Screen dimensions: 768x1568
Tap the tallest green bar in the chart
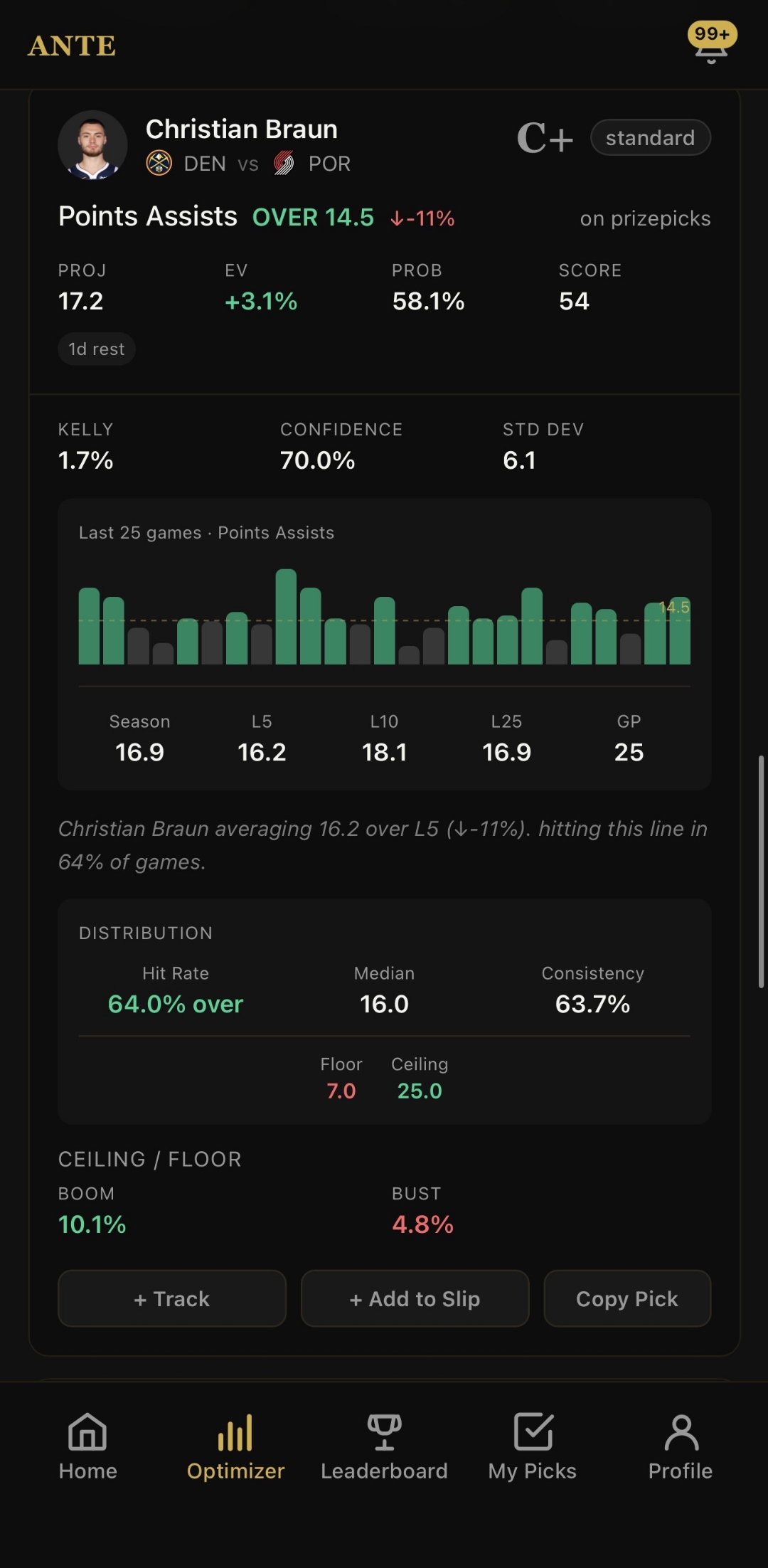287,615
